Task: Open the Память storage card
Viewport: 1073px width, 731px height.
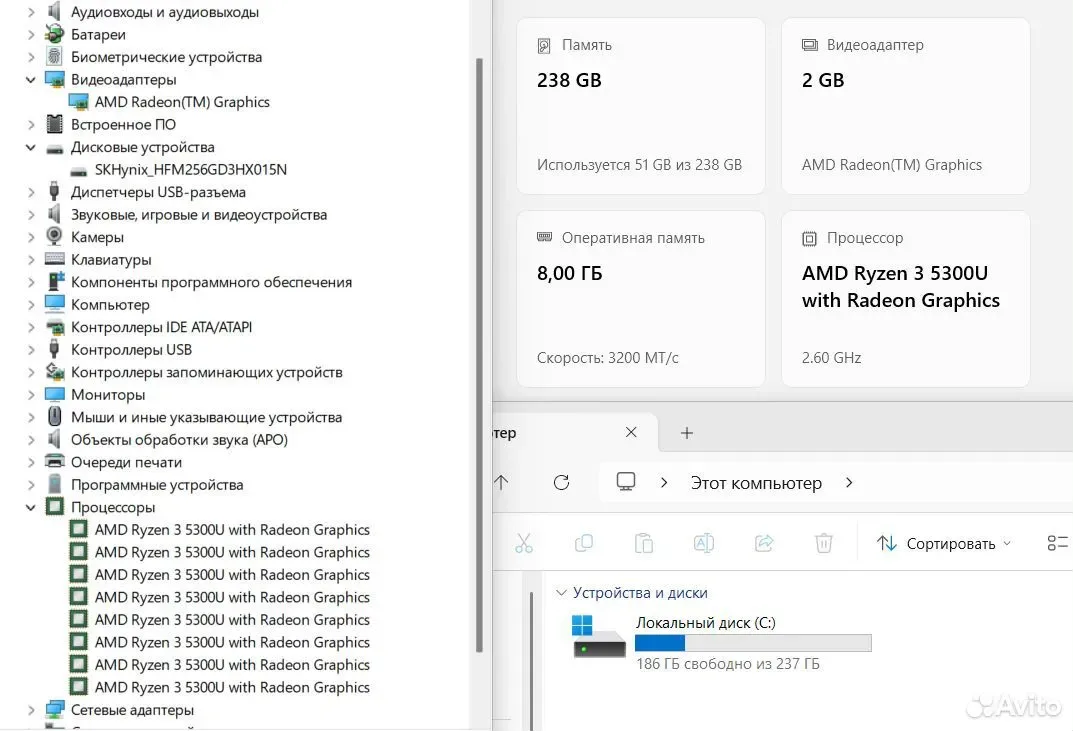Action: (641, 106)
